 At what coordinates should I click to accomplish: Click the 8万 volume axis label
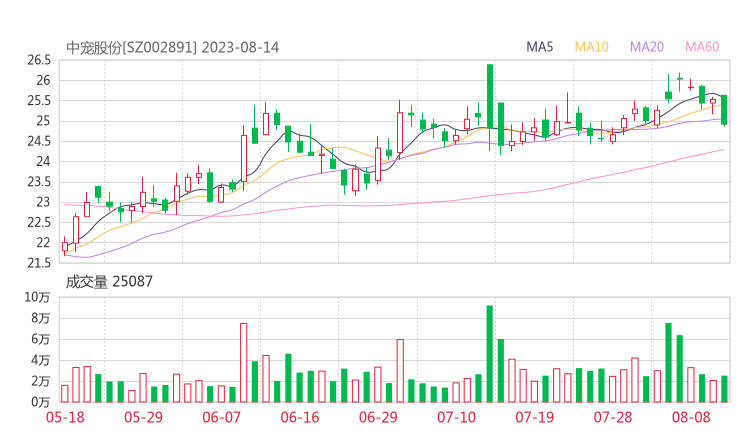click(41, 318)
